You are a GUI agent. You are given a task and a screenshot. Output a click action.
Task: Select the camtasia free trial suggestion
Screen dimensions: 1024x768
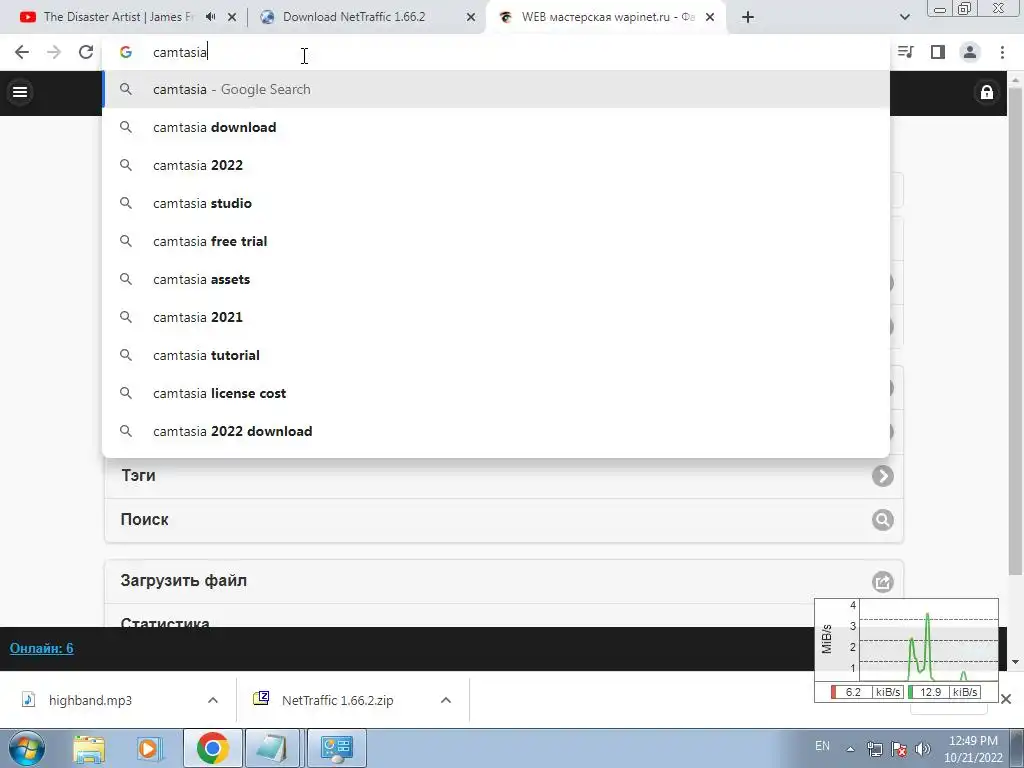coord(496,241)
